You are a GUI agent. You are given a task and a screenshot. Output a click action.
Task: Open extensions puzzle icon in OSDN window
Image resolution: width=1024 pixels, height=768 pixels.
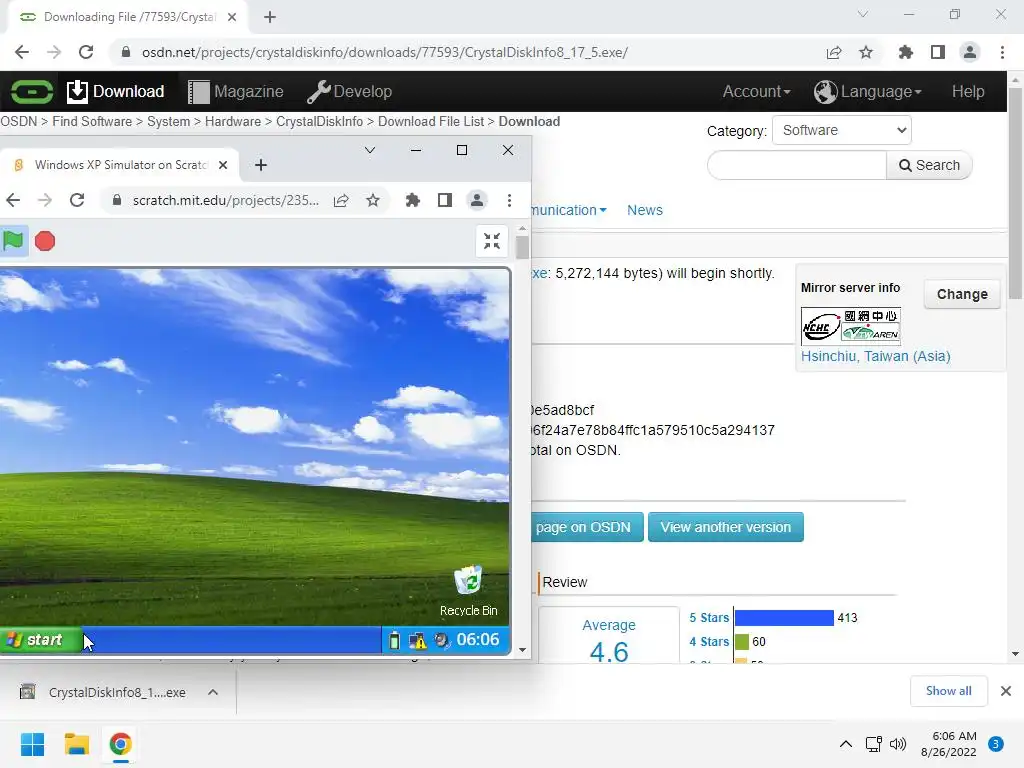point(906,52)
